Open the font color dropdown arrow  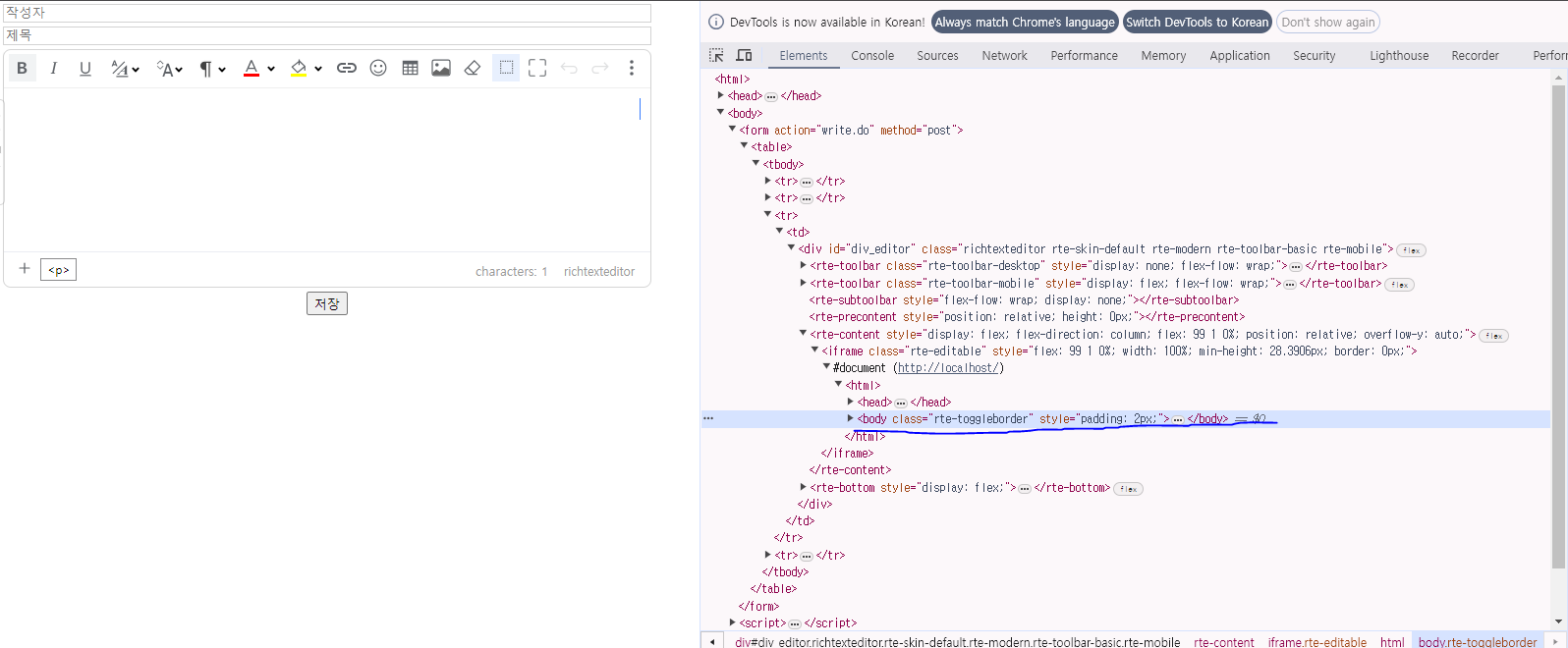pyautogui.click(x=271, y=69)
